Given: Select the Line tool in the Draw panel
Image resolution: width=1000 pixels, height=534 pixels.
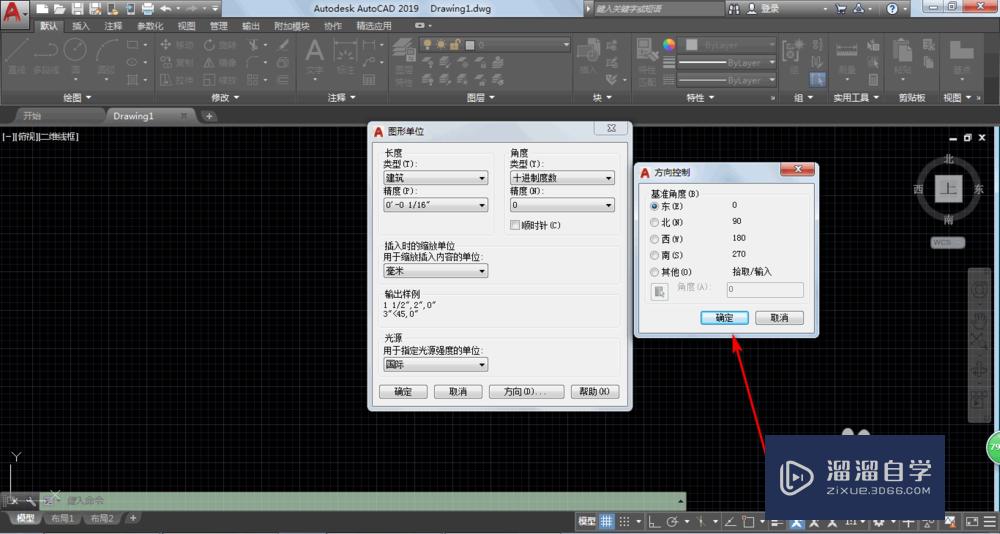Looking at the screenshot, I should (x=16, y=56).
